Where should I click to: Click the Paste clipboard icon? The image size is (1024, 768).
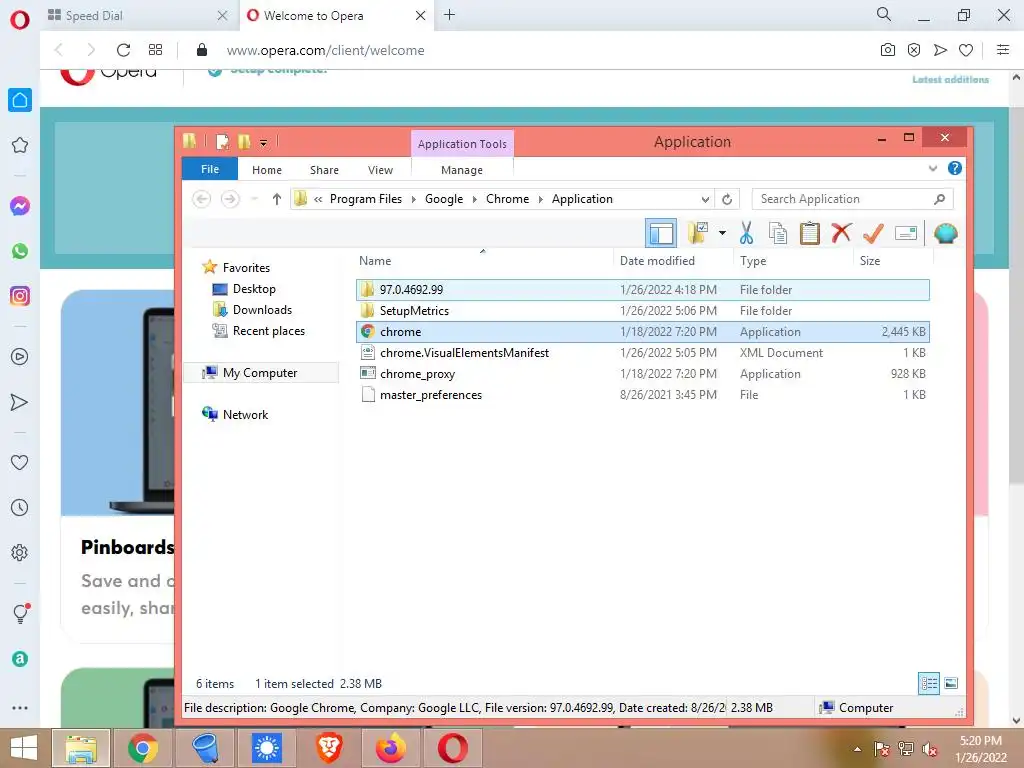809,233
